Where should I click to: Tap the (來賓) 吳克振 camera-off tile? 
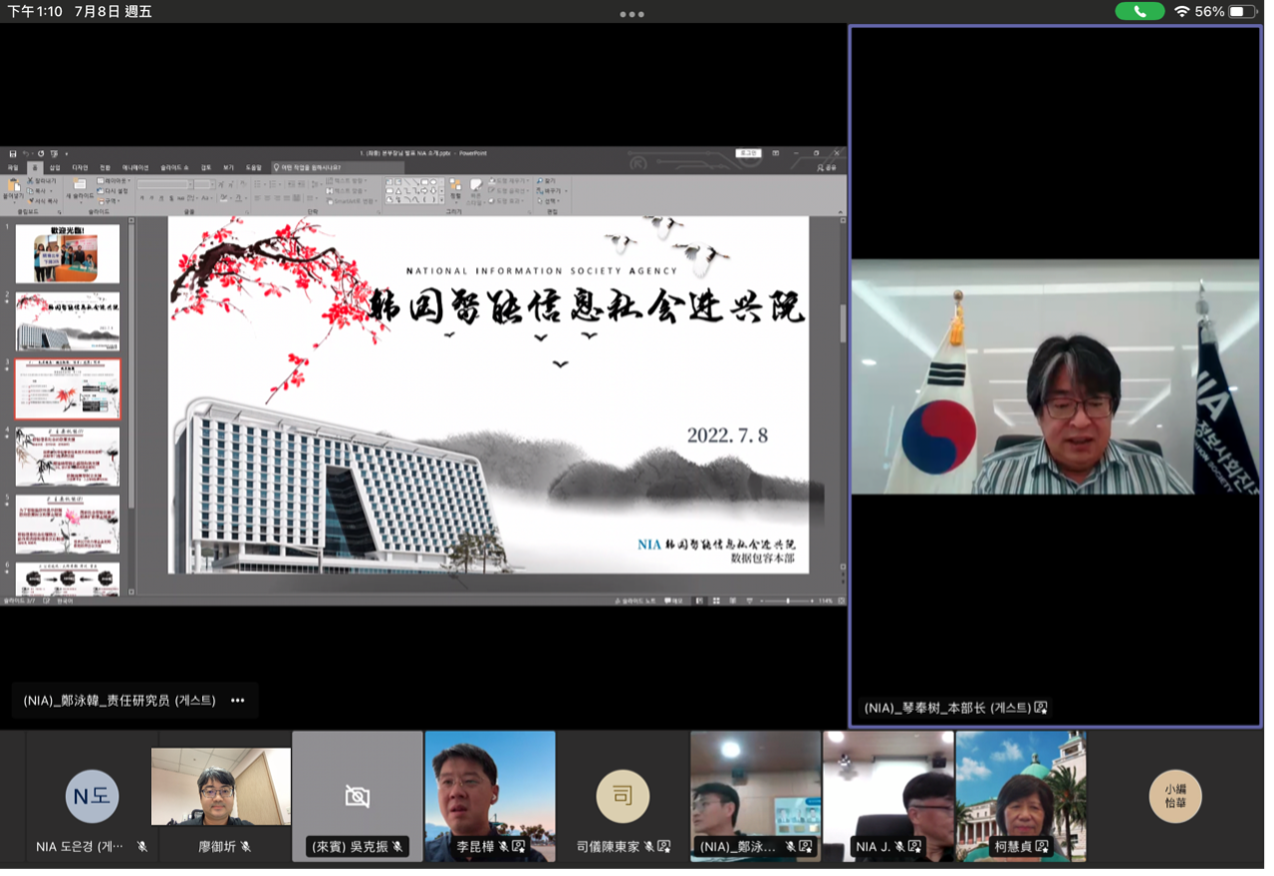(x=357, y=797)
